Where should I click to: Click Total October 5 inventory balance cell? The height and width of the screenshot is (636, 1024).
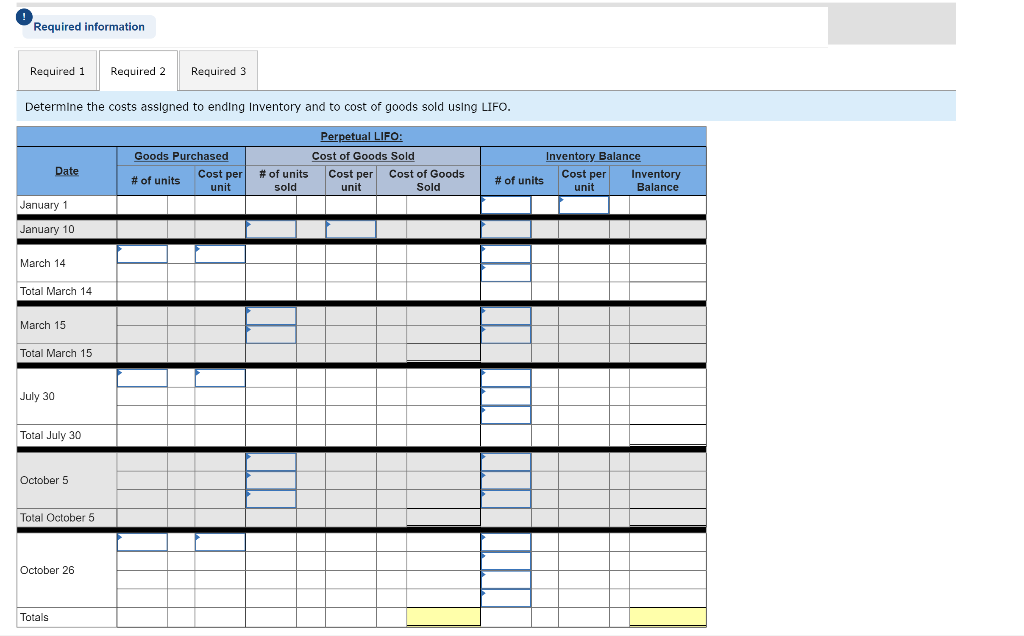[667, 518]
